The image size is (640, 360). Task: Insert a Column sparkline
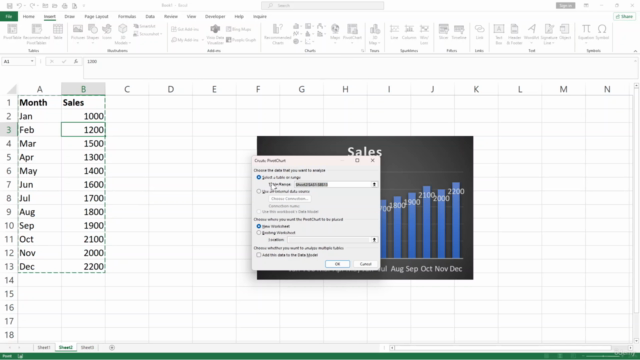[x=409, y=31]
